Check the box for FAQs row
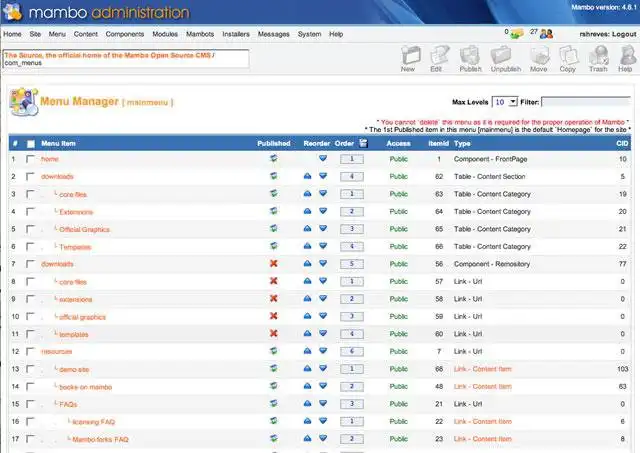 click(30, 404)
